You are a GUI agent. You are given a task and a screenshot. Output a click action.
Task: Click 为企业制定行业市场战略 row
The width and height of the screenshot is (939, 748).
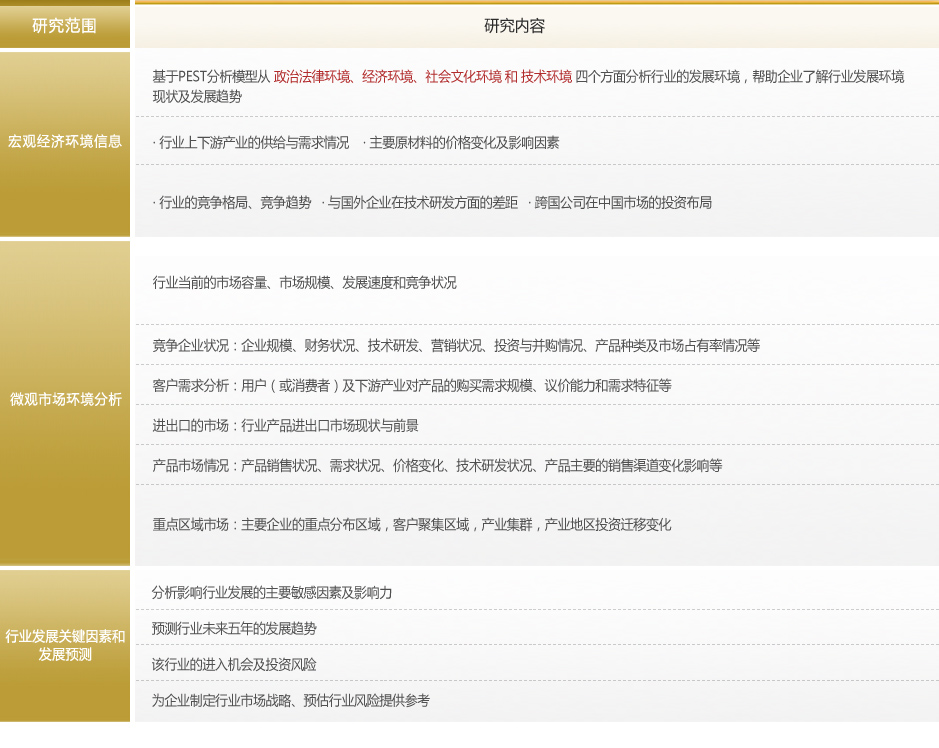(x=537, y=701)
